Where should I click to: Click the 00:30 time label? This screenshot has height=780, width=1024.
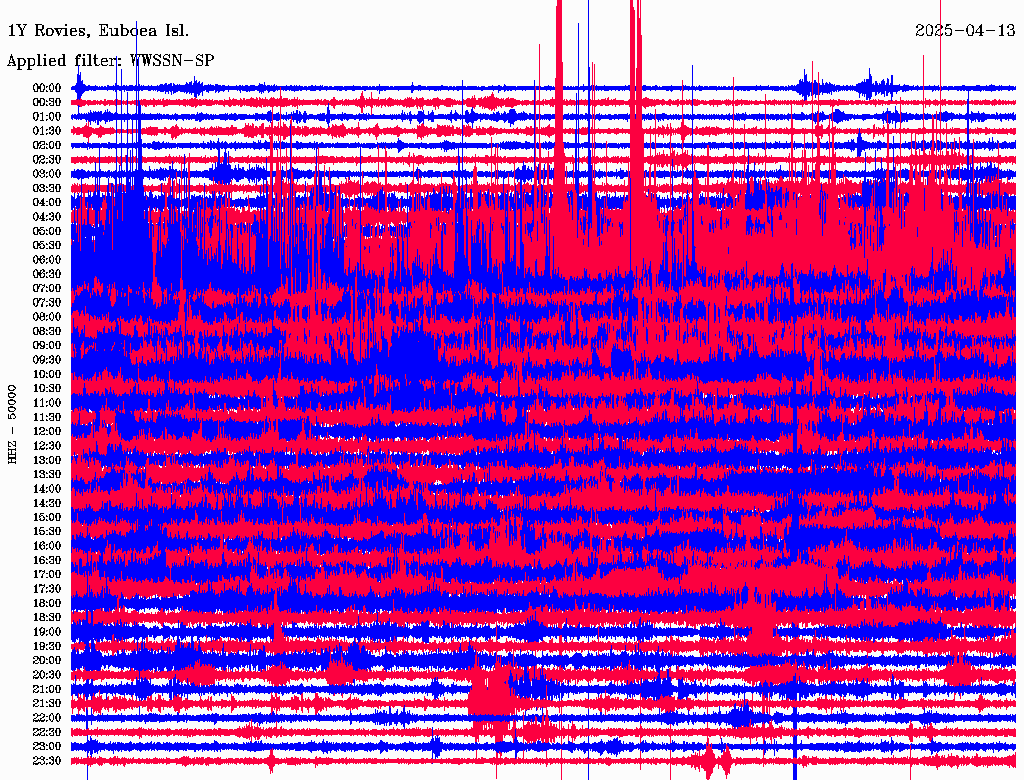pyautogui.click(x=47, y=102)
